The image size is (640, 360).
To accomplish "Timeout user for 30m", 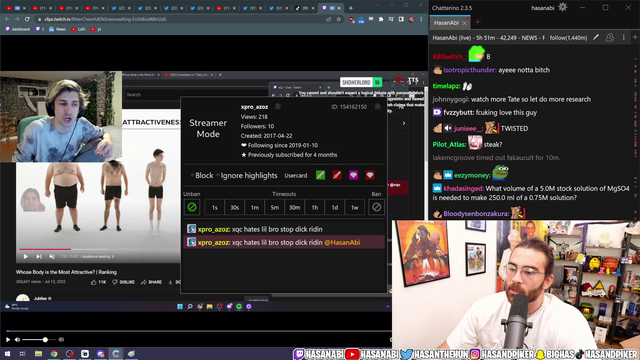I will point(294,207).
